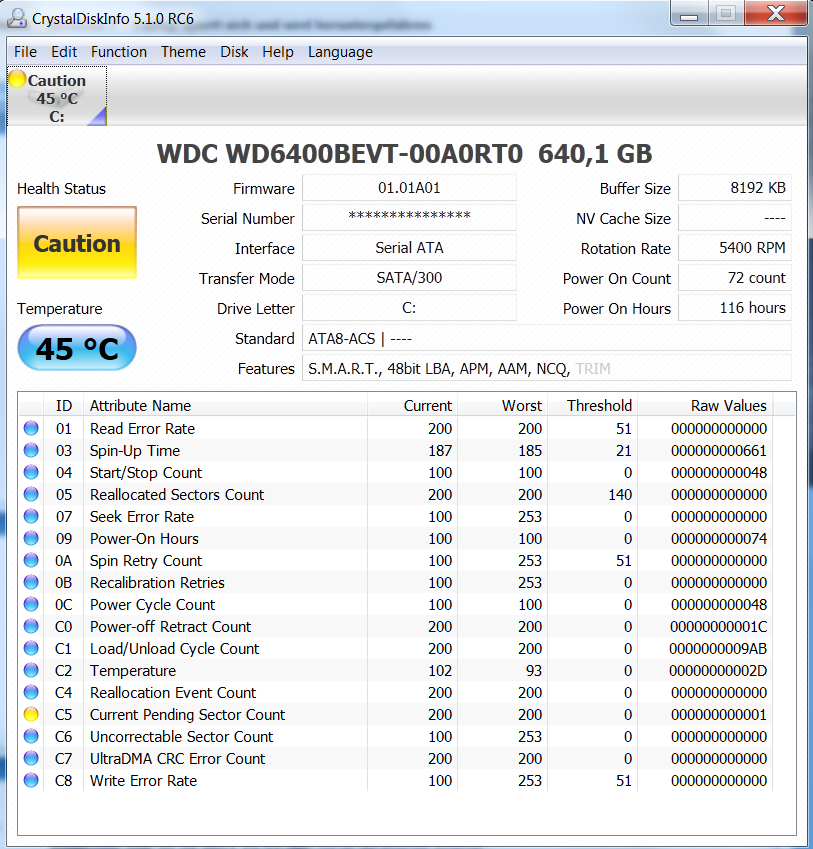Click the status icon for Reallocated Sectors Count

(31, 494)
